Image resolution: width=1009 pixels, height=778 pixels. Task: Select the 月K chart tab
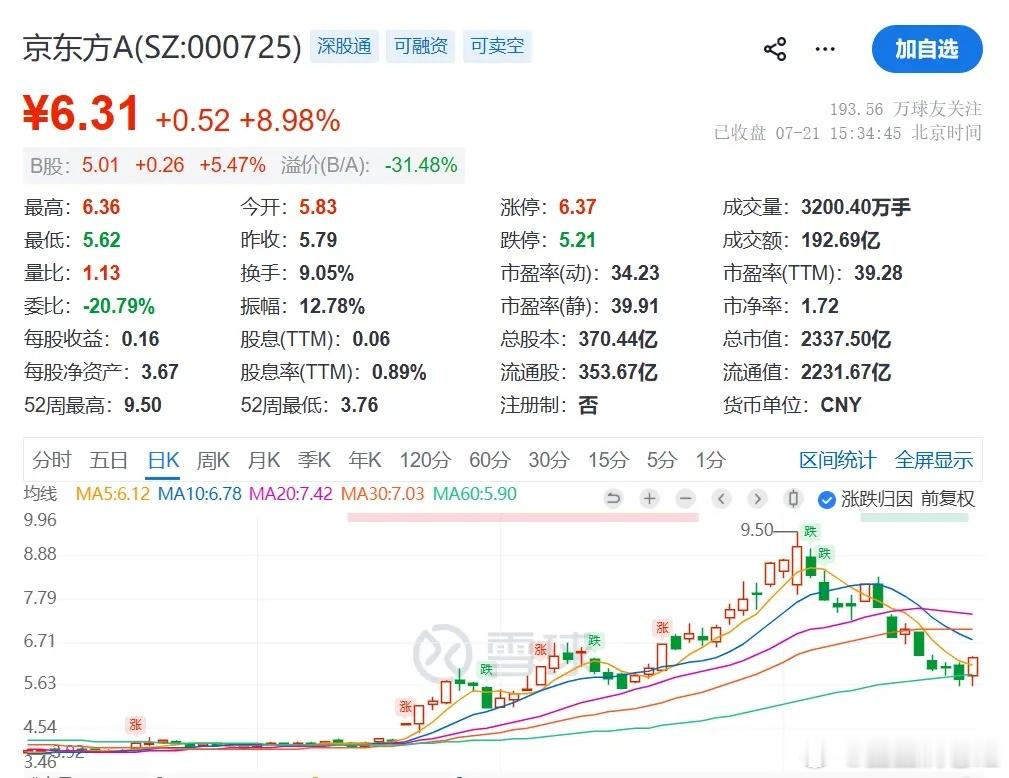click(264, 460)
